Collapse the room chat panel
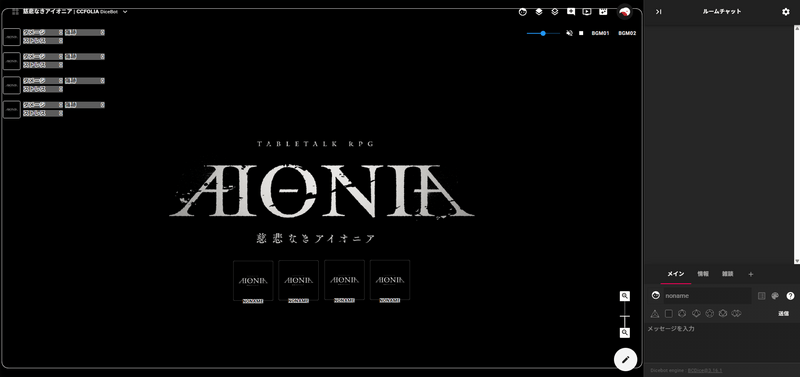800x377 pixels. (659, 12)
